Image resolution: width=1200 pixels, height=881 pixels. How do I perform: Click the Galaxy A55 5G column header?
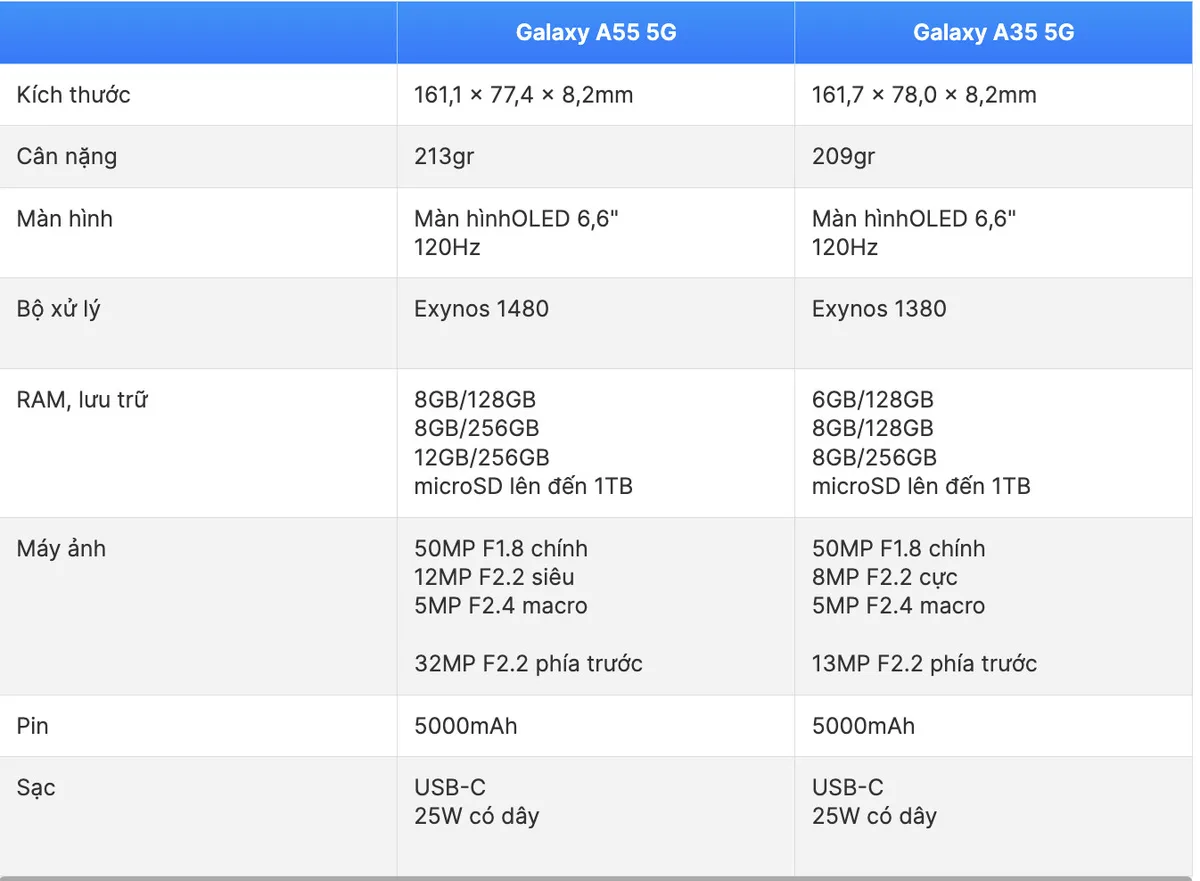pyautogui.click(x=596, y=32)
